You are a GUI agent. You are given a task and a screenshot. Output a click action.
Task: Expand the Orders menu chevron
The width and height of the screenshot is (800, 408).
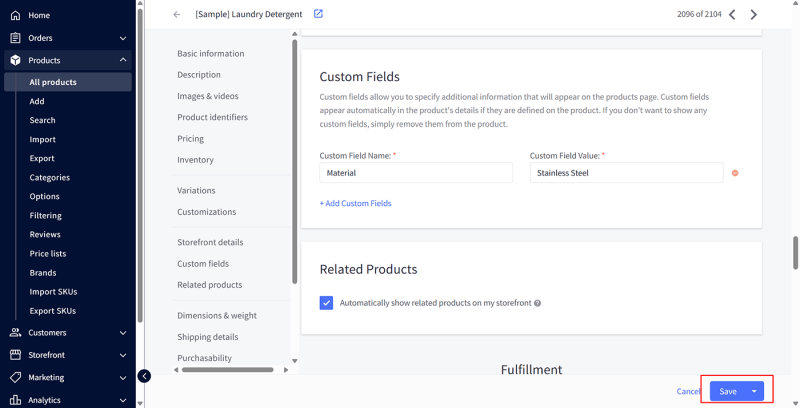(x=123, y=38)
